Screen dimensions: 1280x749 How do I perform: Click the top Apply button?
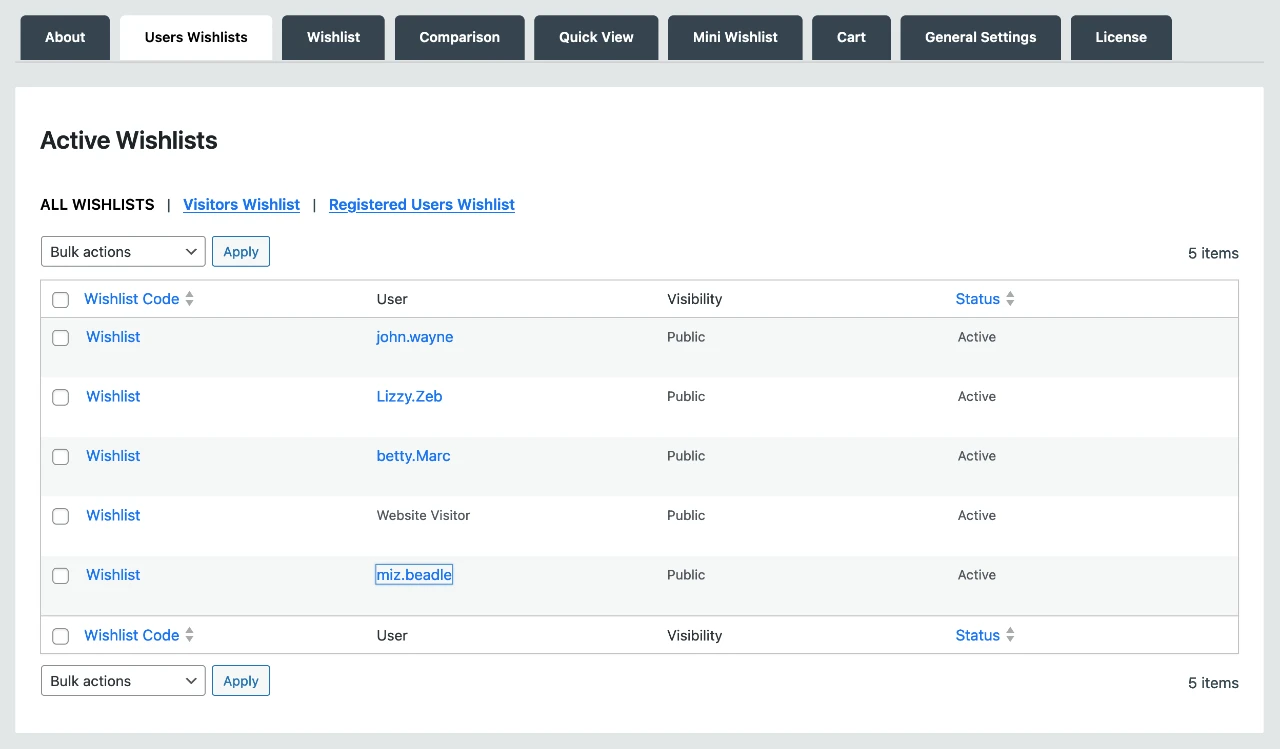(x=241, y=252)
